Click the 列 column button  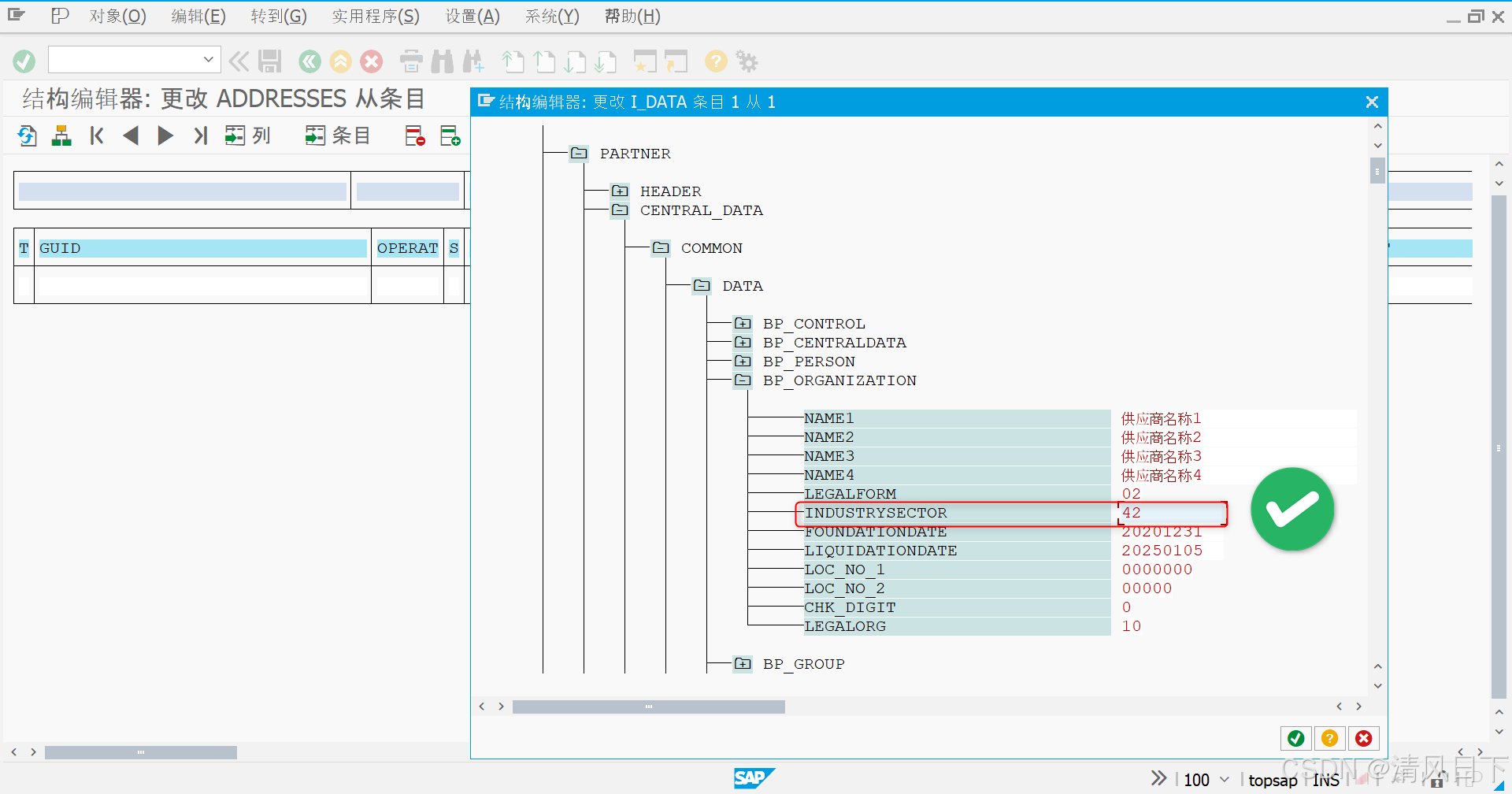click(247, 135)
